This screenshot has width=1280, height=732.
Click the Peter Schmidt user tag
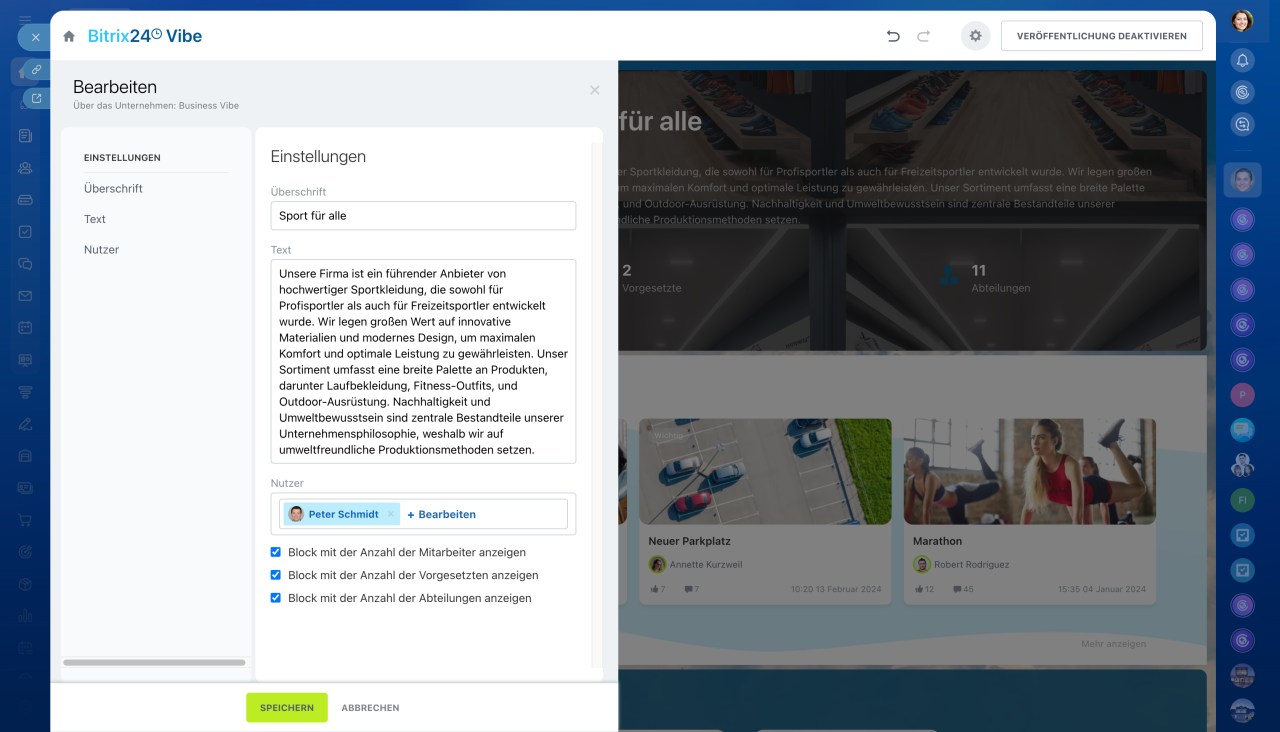(341, 514)
